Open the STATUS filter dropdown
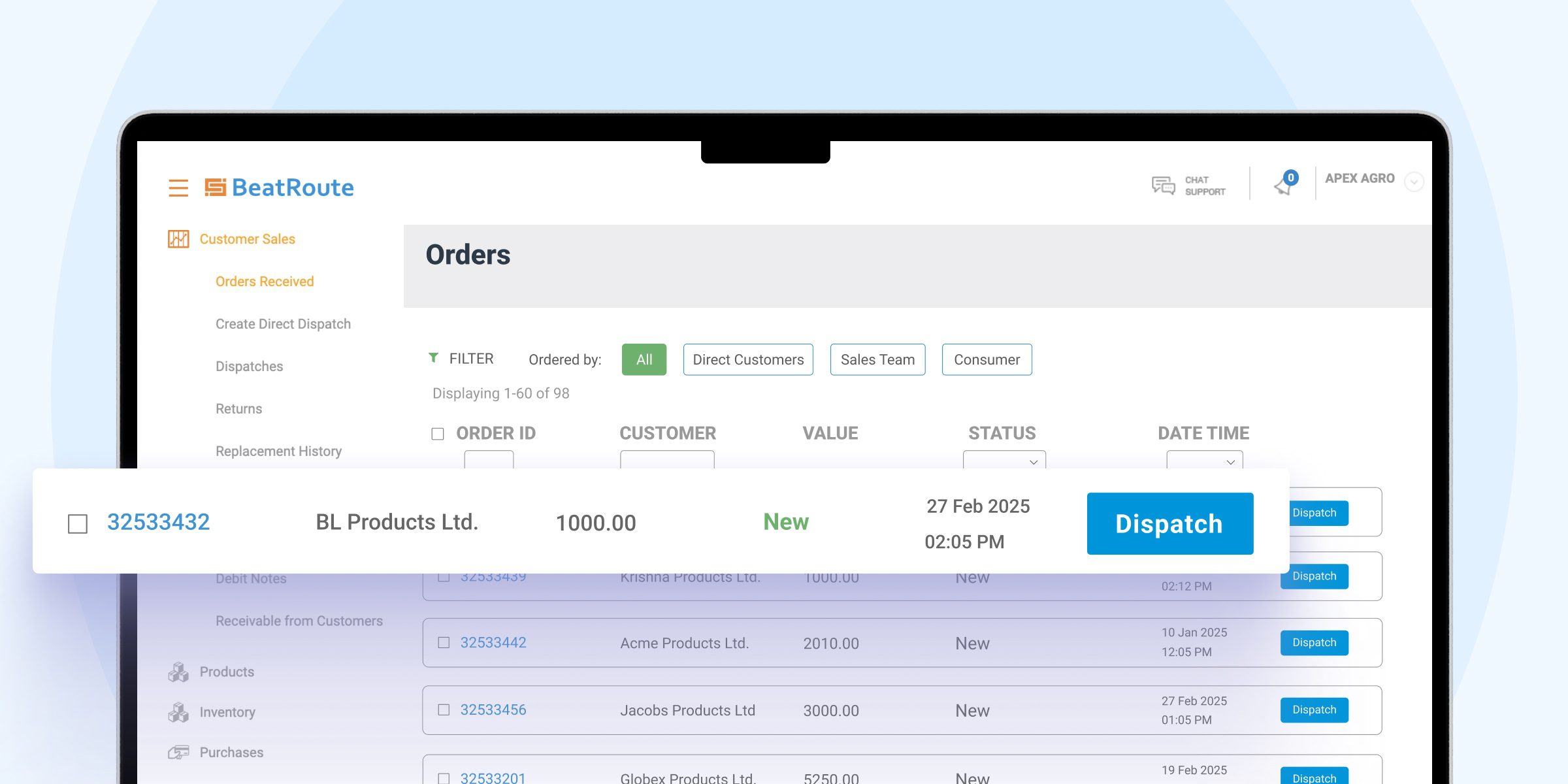 [x=1004, y=460]
